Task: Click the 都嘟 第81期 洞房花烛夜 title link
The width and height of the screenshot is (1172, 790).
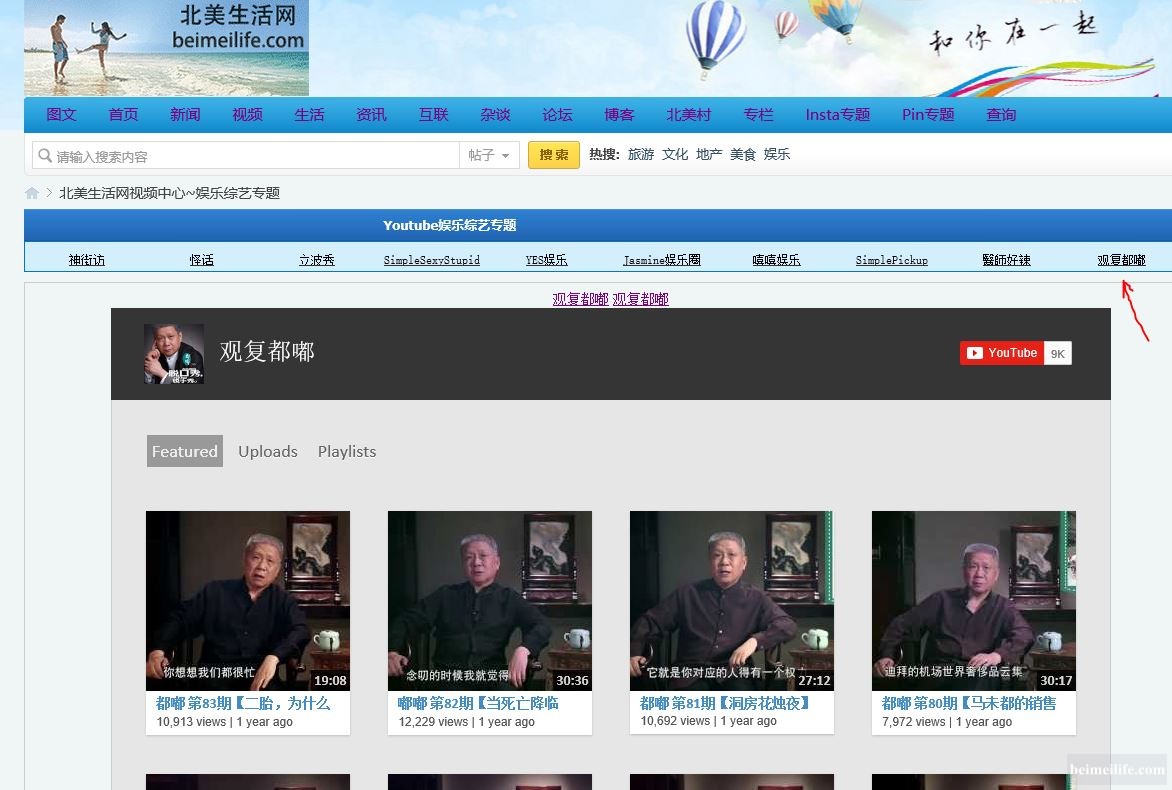Action: (724, 703)
